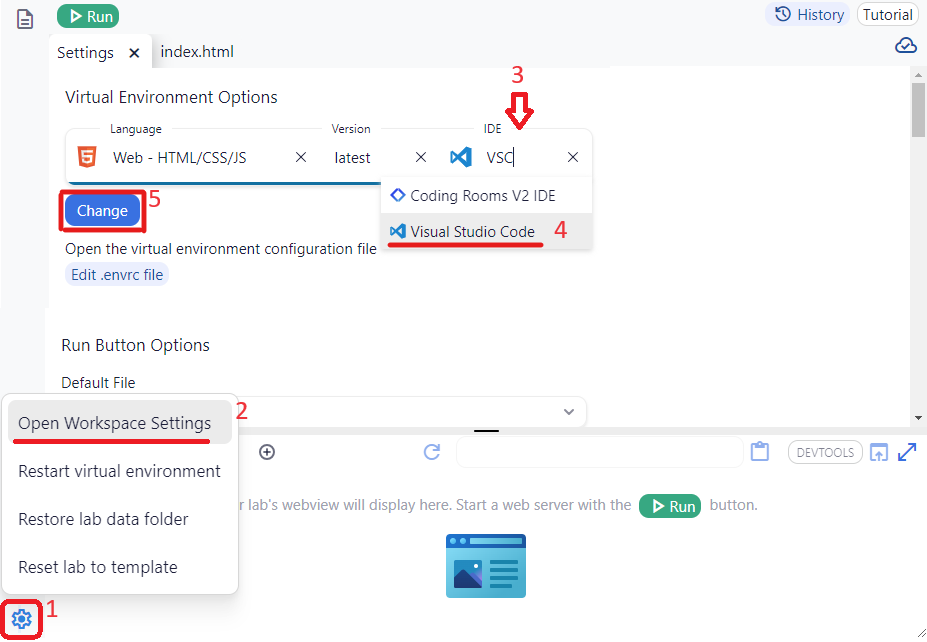Open the webview in a new tab
The width and height of the screenshot is (927, 642).
878,452
